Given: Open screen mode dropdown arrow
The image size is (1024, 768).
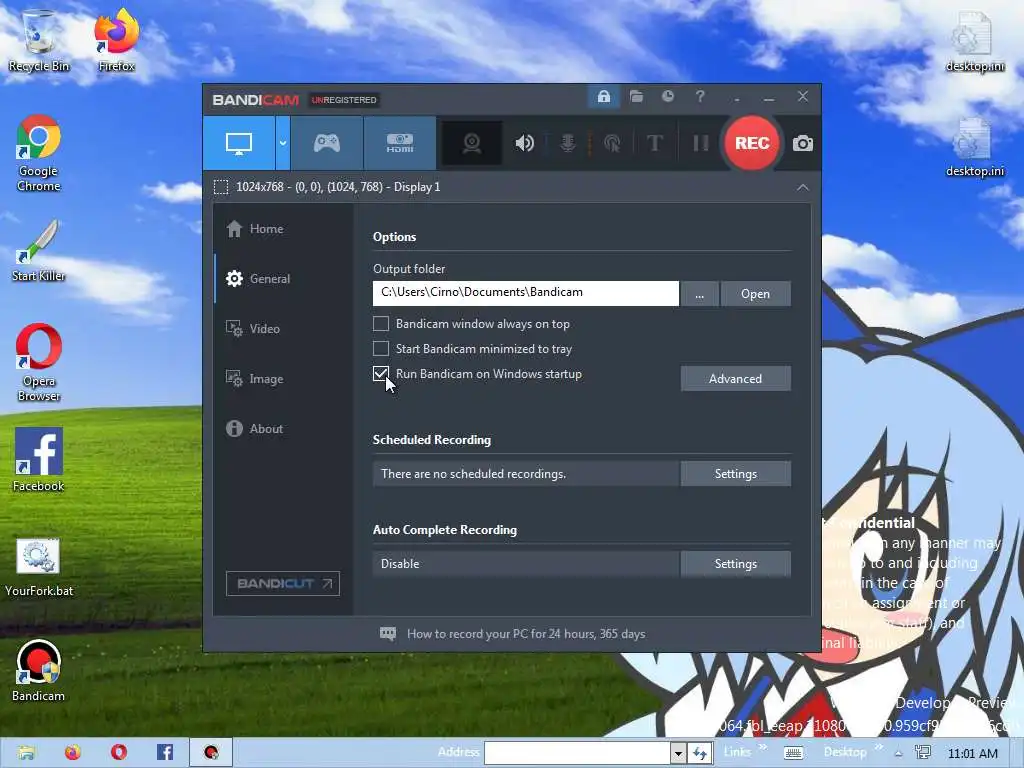Looking at the screenshot, I should (283, 143).
